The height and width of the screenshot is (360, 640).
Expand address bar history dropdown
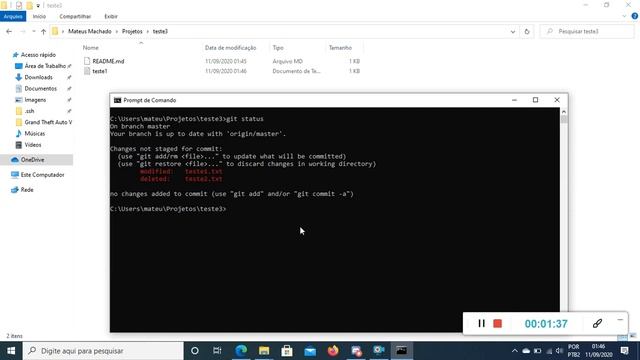pyautogui.click(x=513, y=31)
